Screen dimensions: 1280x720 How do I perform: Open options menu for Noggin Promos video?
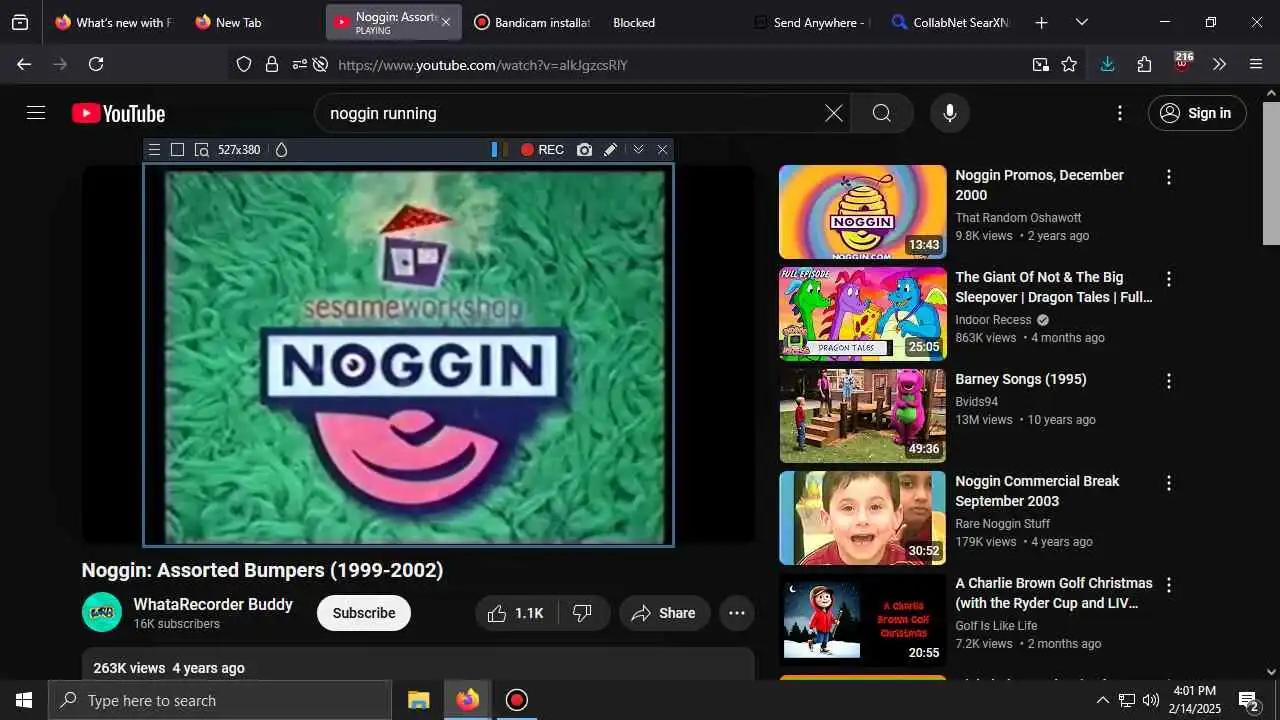(x=1168, y=177)
